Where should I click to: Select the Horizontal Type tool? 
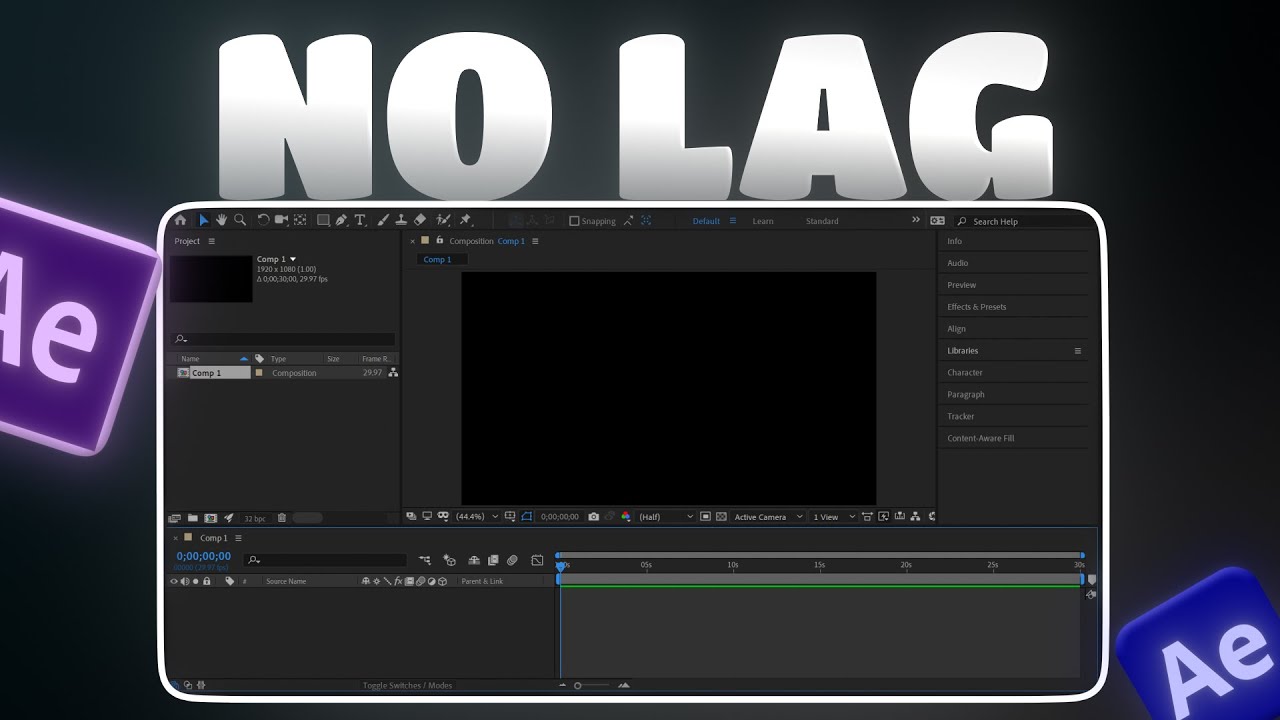[x=360, y=220]
